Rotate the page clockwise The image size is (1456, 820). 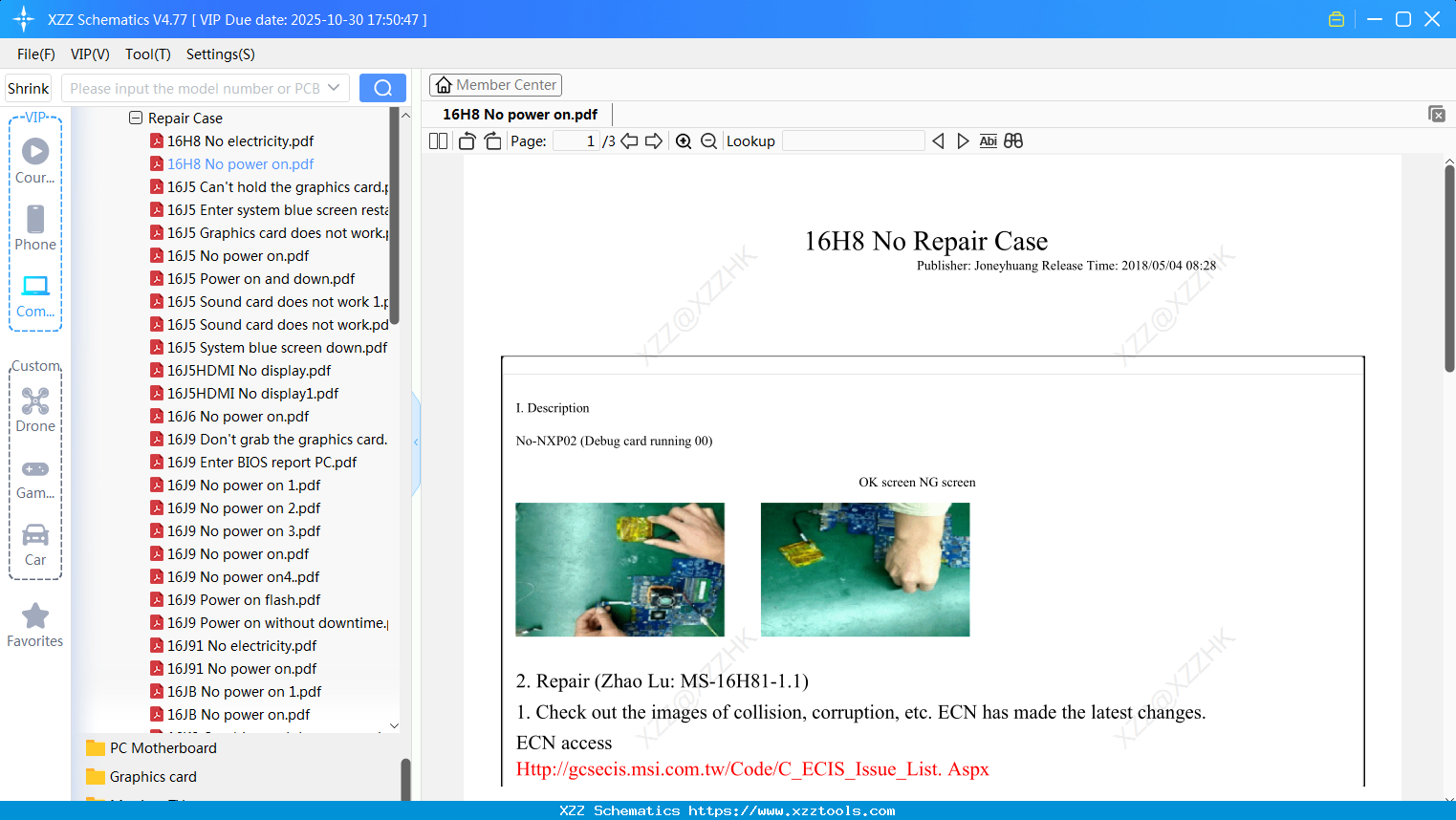tap(492, 141)
